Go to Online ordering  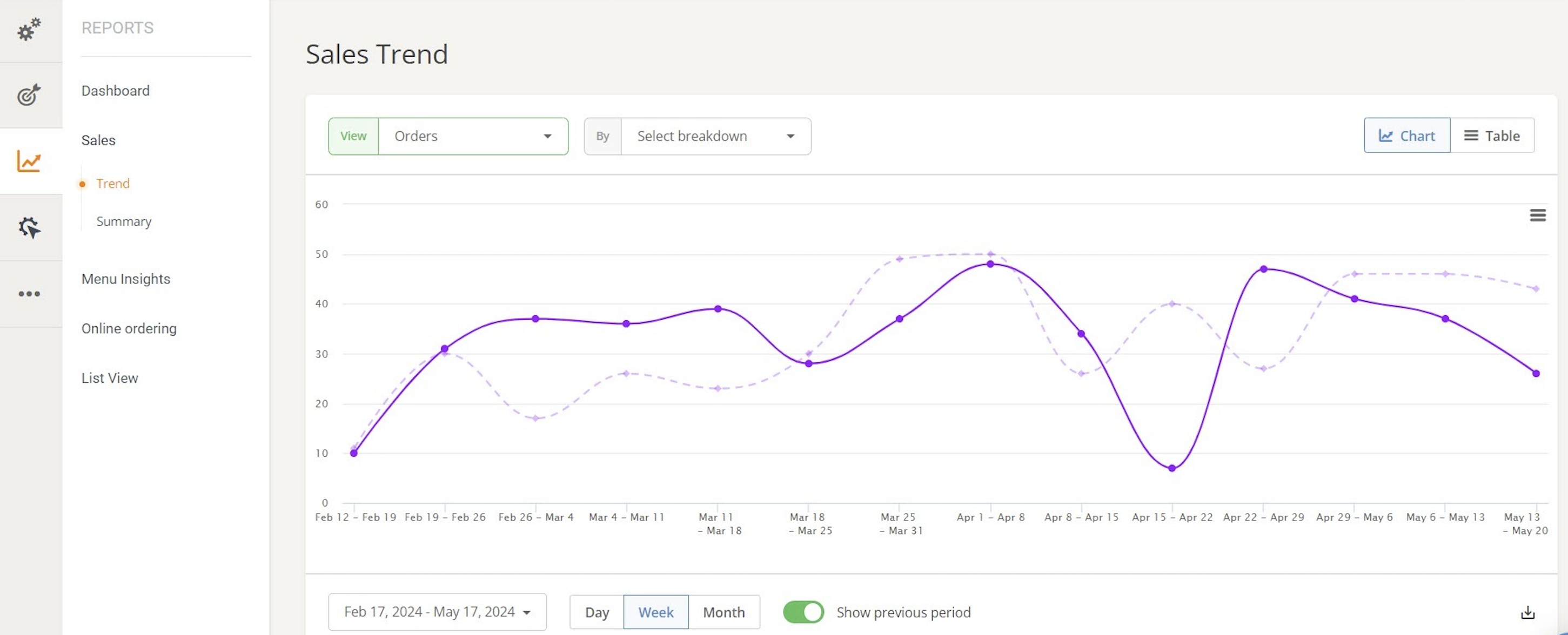pos(129,328)
